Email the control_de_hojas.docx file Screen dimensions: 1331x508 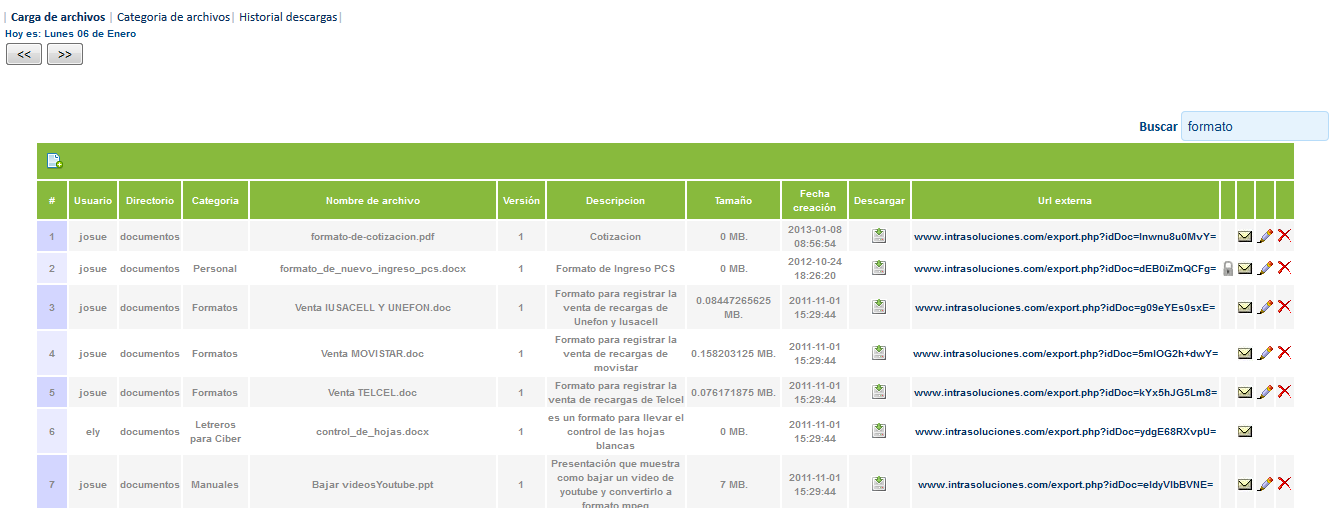tap(1245, 431)
